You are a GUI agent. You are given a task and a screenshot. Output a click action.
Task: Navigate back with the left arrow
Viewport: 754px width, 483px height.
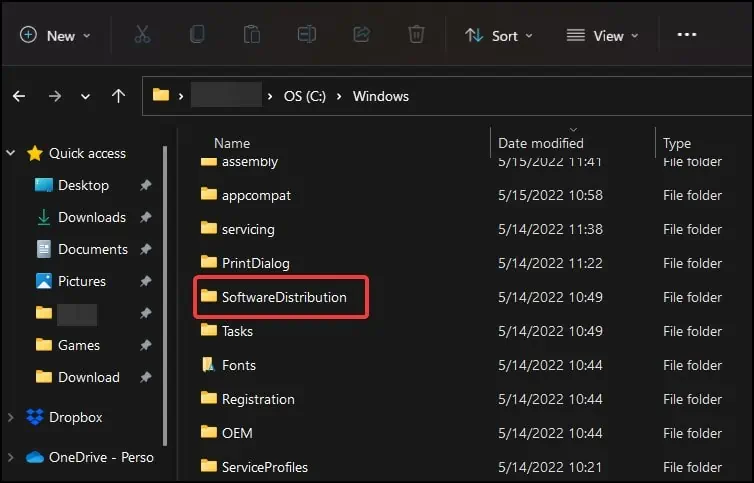tap(19, 96)
